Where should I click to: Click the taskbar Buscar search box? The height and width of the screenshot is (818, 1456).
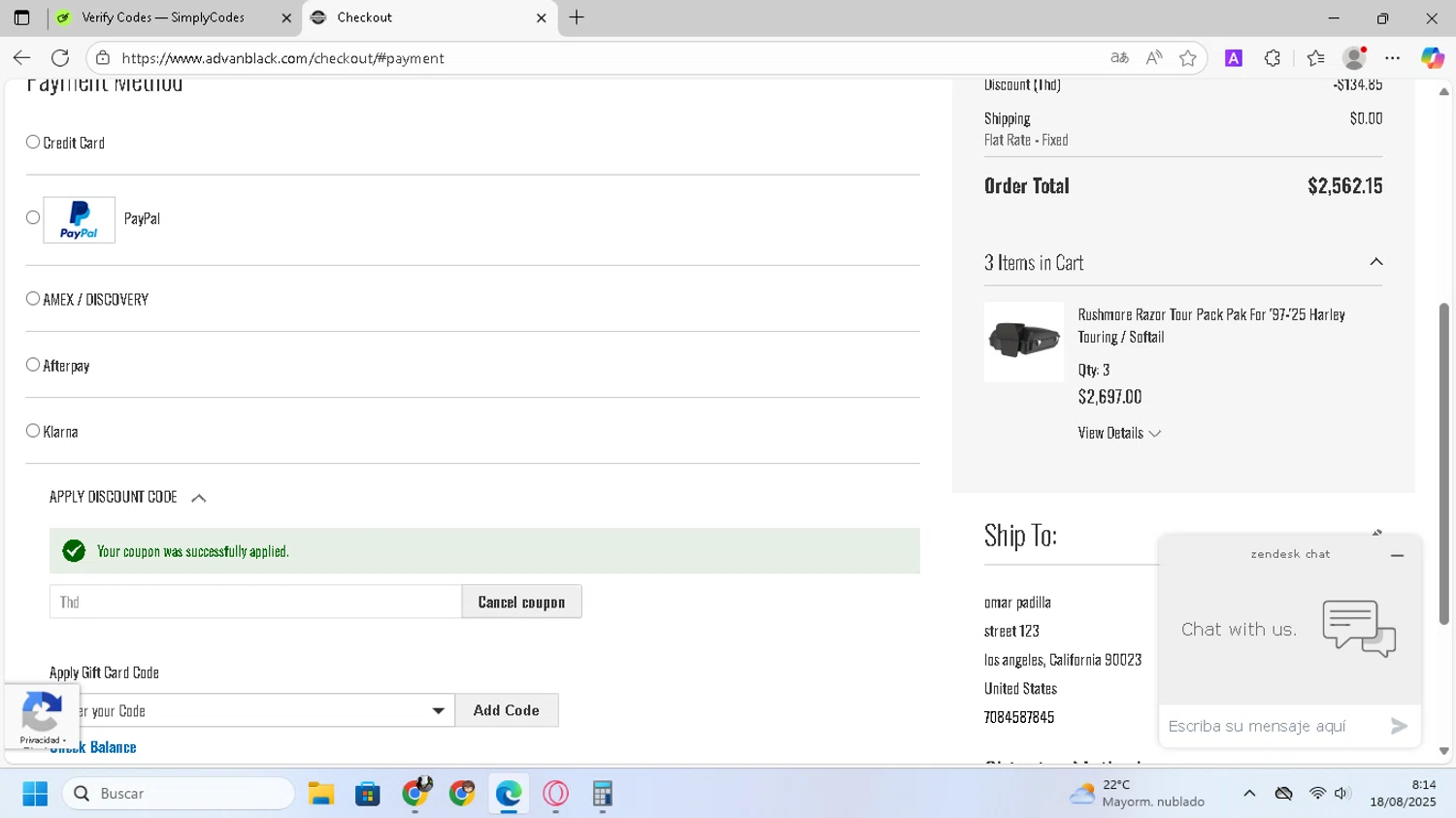[x=179, y=794]
